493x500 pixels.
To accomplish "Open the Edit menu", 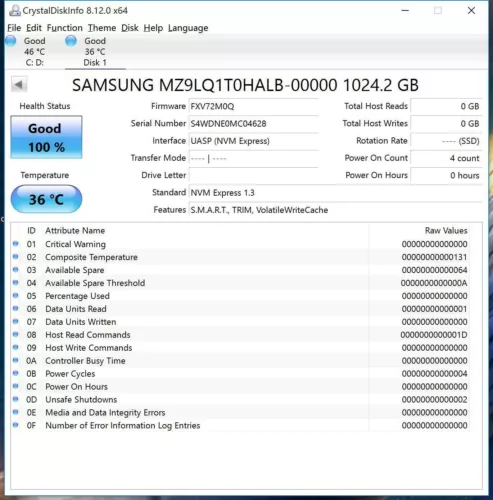I will tap(34, 28).
